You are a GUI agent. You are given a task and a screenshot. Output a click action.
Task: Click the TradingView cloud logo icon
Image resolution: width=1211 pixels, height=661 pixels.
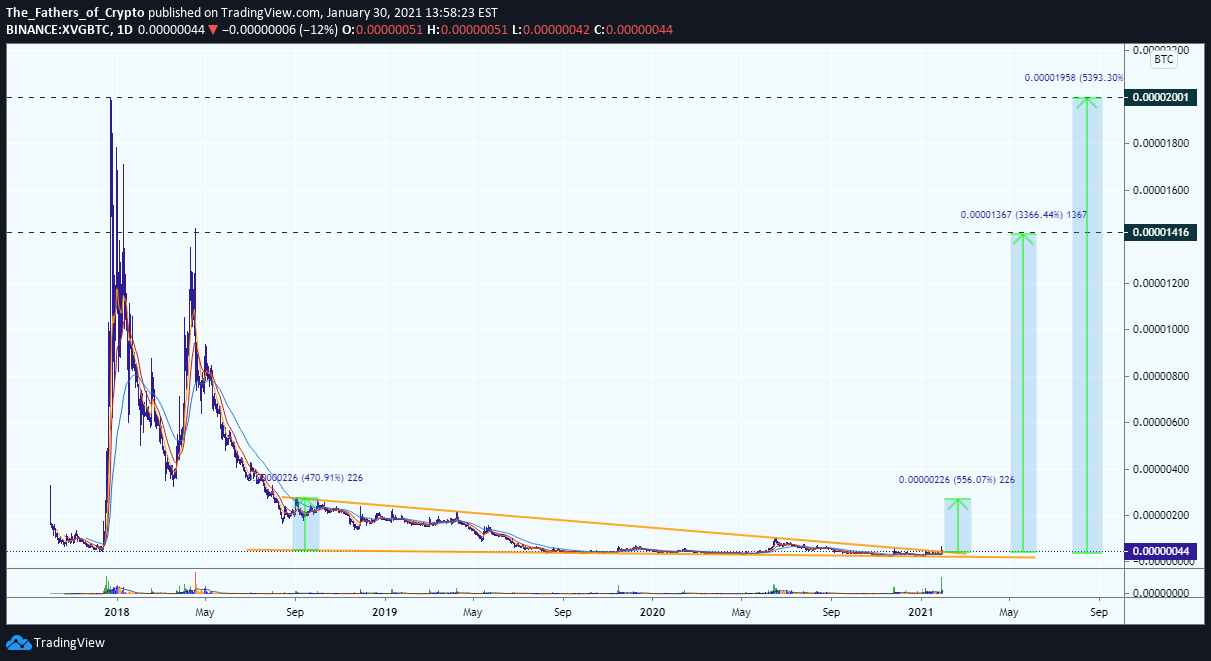click(18, 642)
